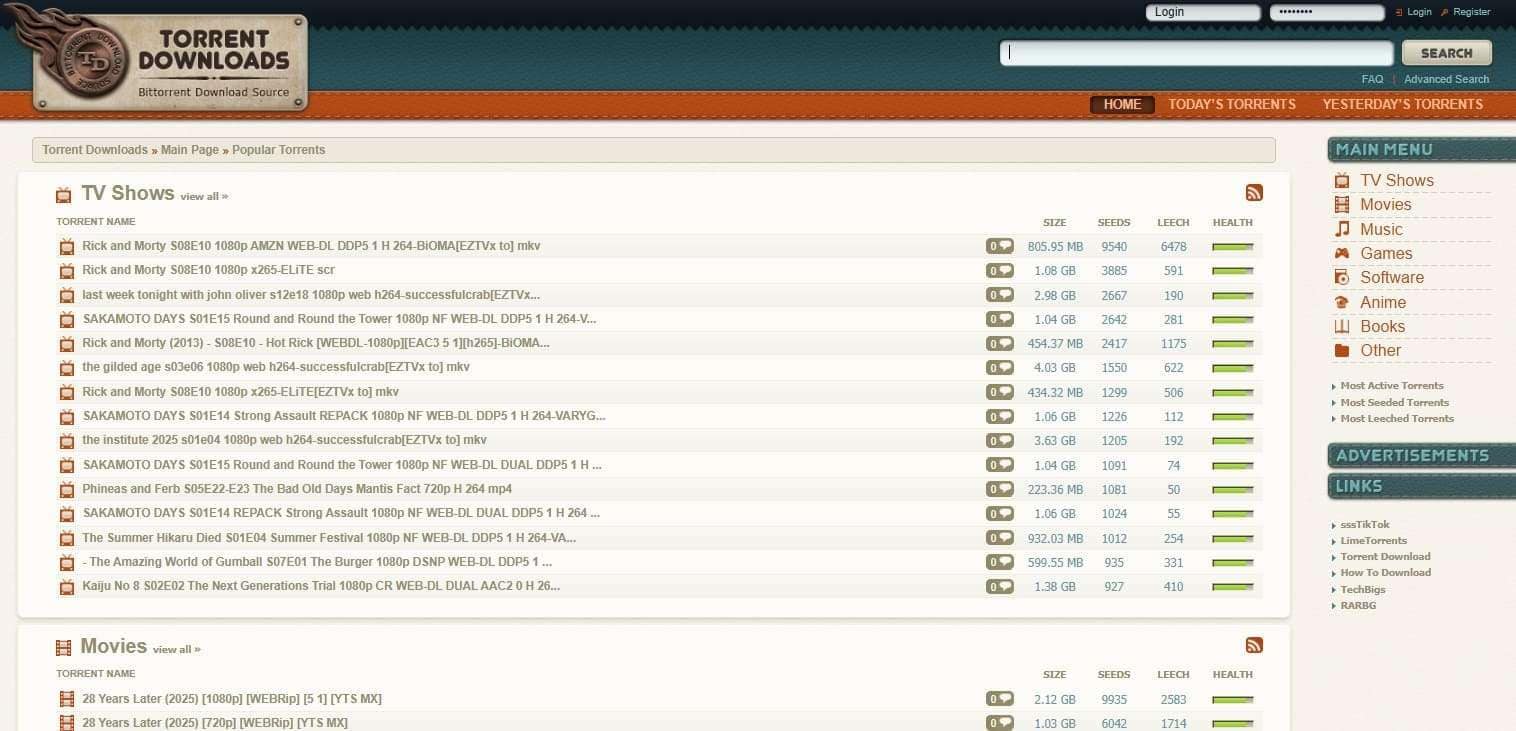Open comments for last week tonight s12e18
1516x731 pixels.
[1000, 295]
